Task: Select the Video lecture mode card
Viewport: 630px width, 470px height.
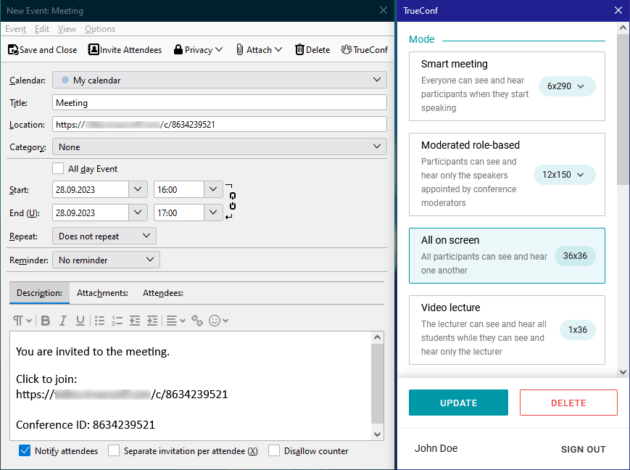Action: point(507,330)
